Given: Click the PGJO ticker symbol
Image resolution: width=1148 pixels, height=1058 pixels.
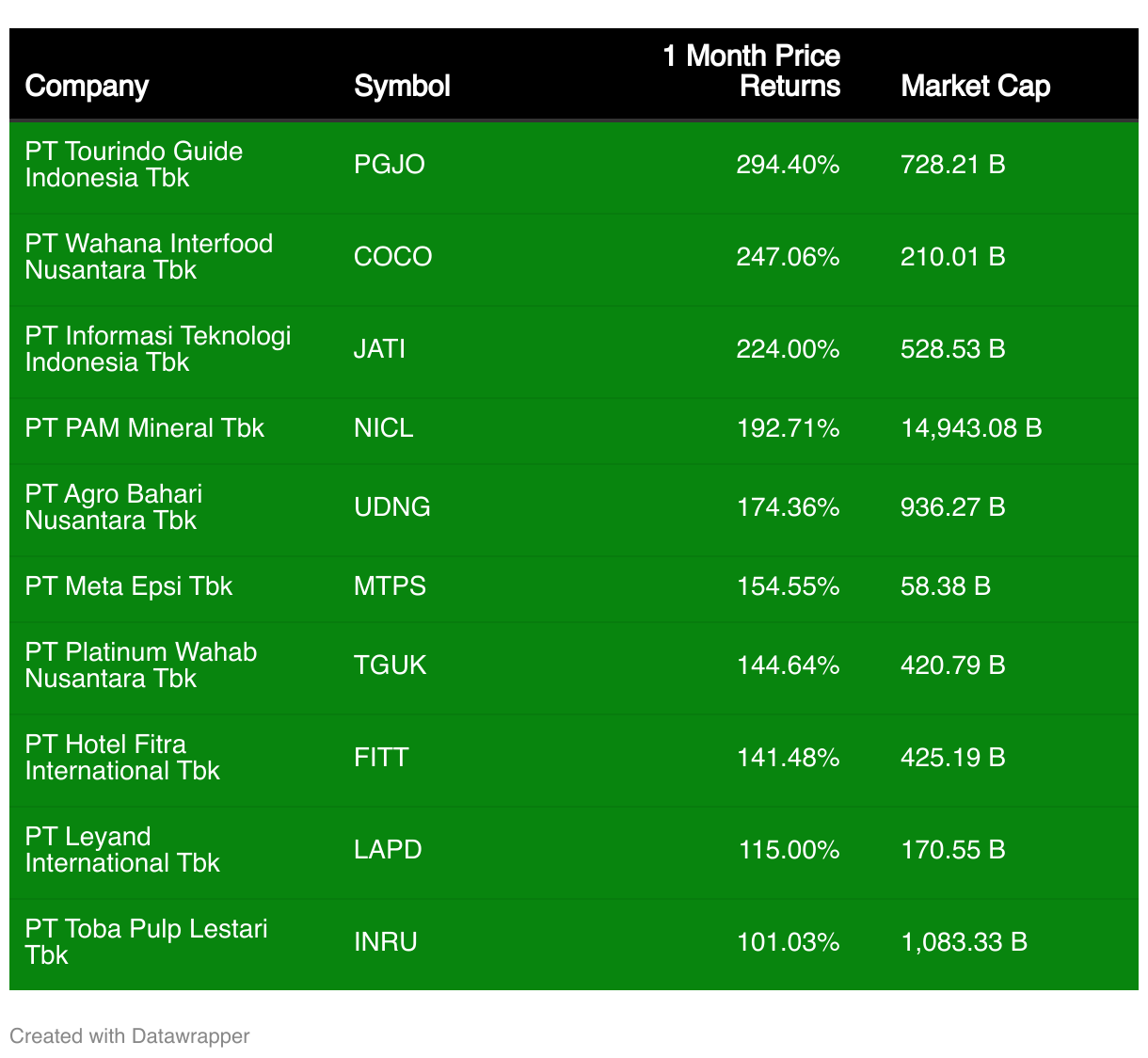Looking at the screenshot, I should (x=389, y=165).
